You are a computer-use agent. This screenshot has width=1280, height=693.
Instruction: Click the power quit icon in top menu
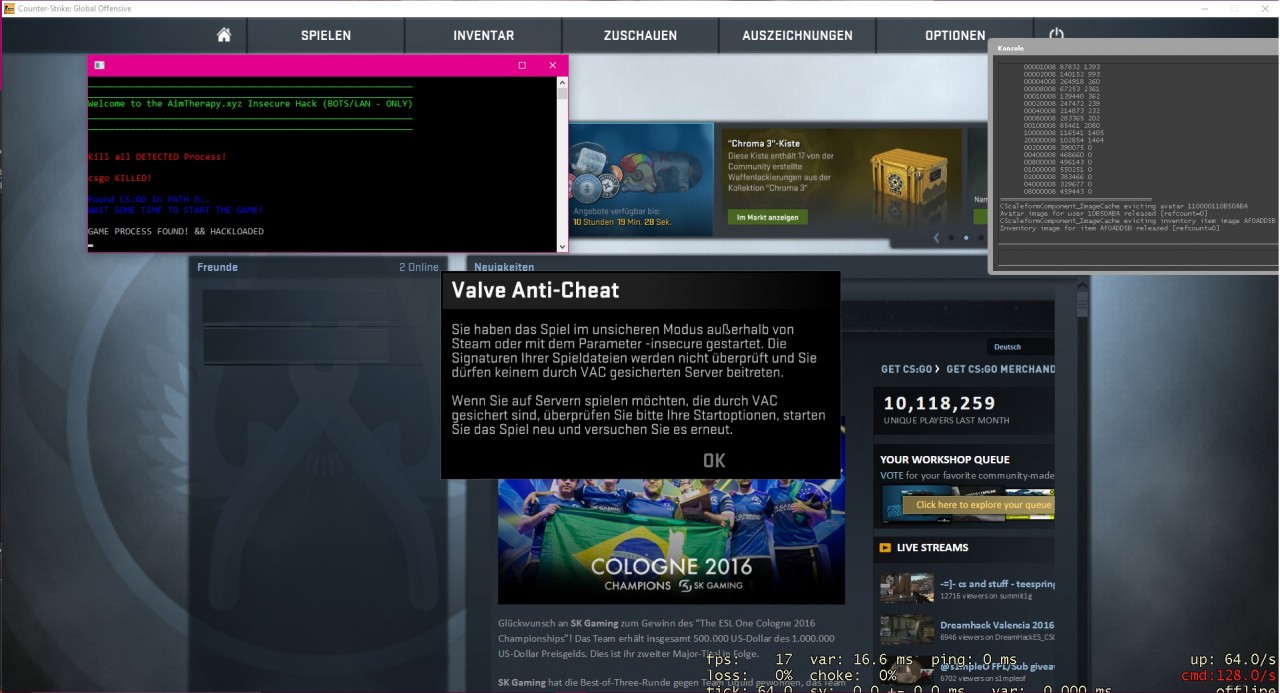click(1056, 35)
